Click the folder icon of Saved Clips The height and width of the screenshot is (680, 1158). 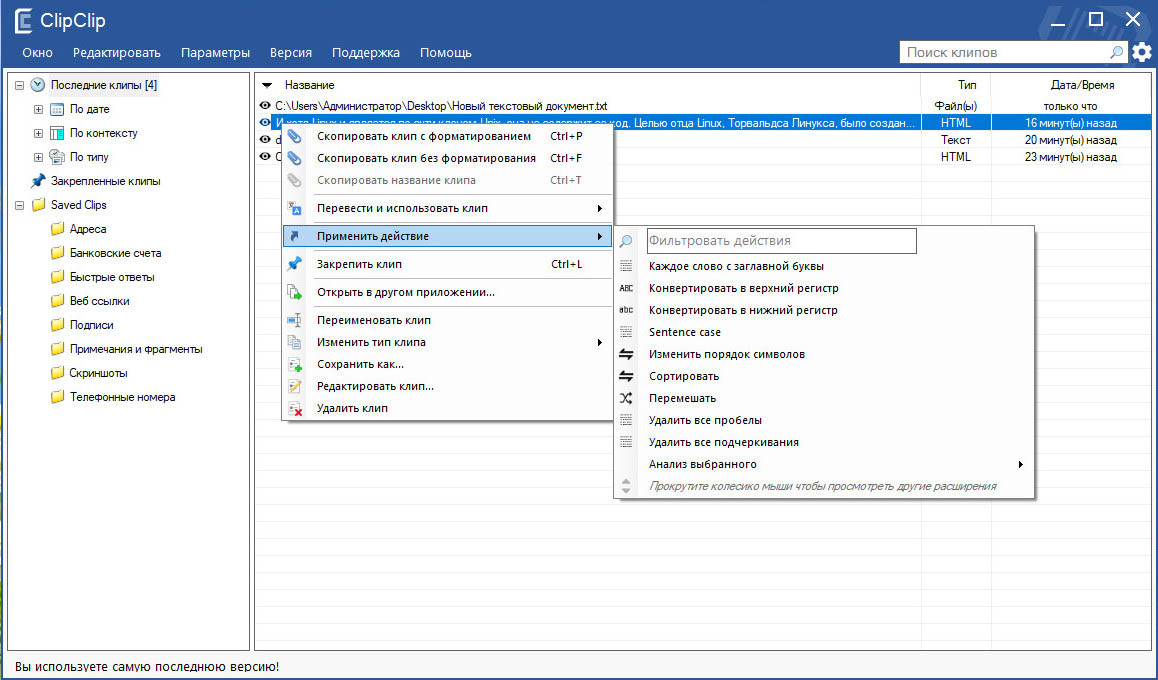tap(38, 205)
